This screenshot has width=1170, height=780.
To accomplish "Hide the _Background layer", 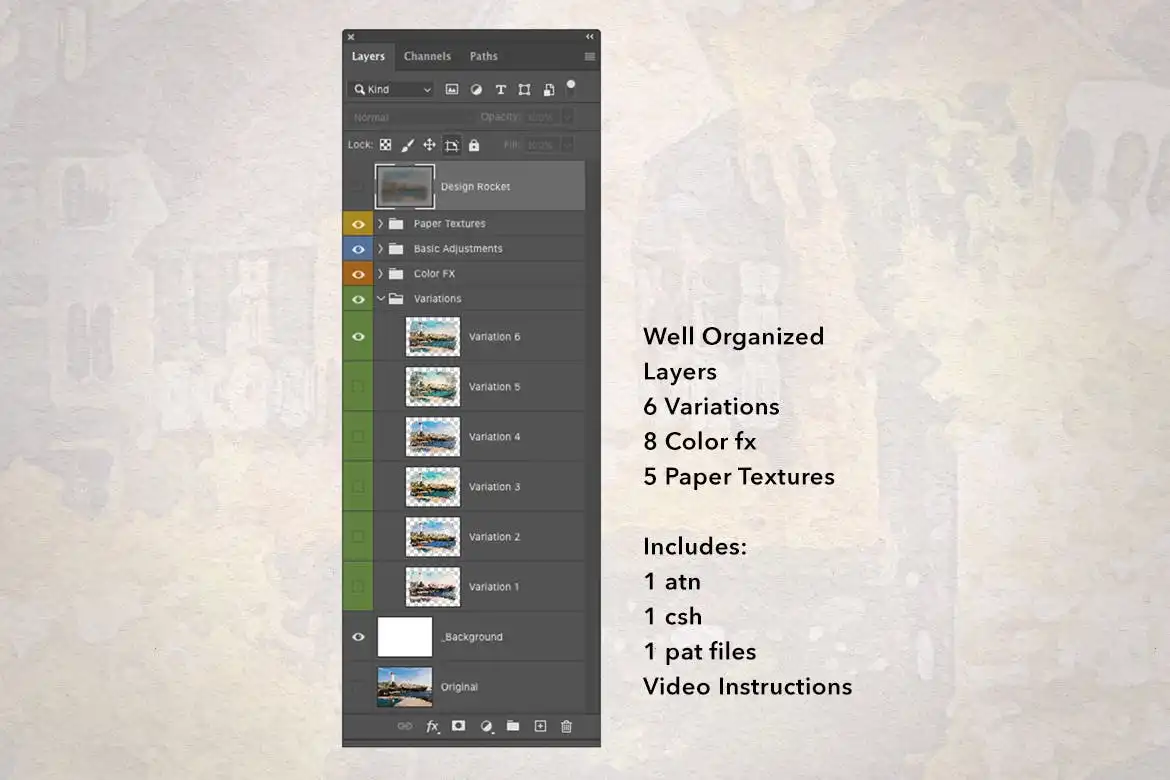I will (358, 637).
